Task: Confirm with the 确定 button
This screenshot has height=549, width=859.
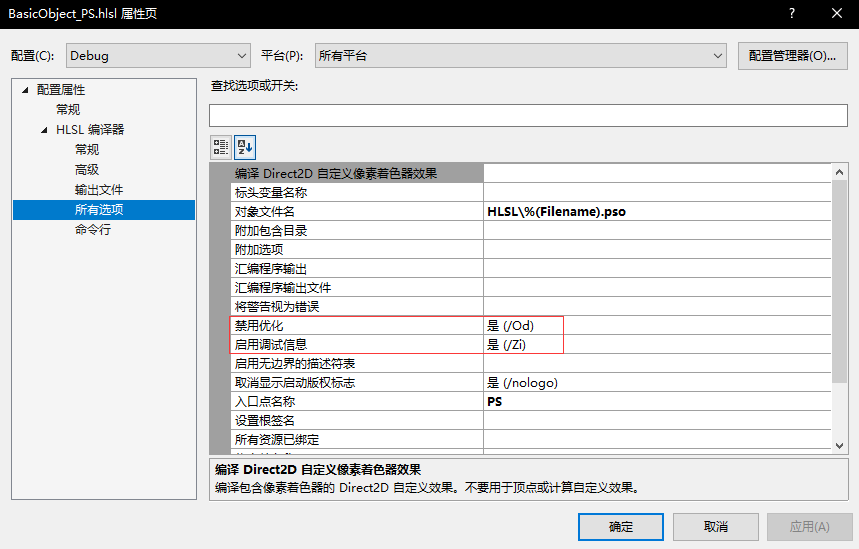Action: click(621, 527)
